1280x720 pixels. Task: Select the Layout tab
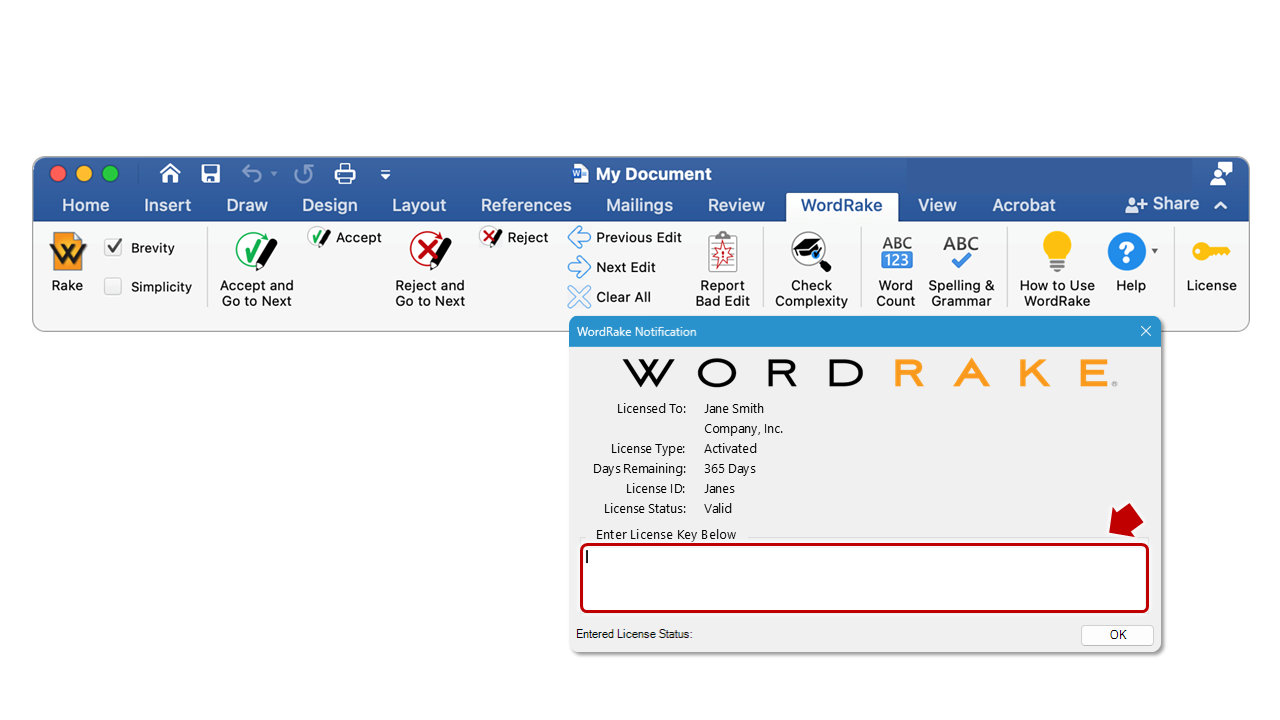pos(419,205)
